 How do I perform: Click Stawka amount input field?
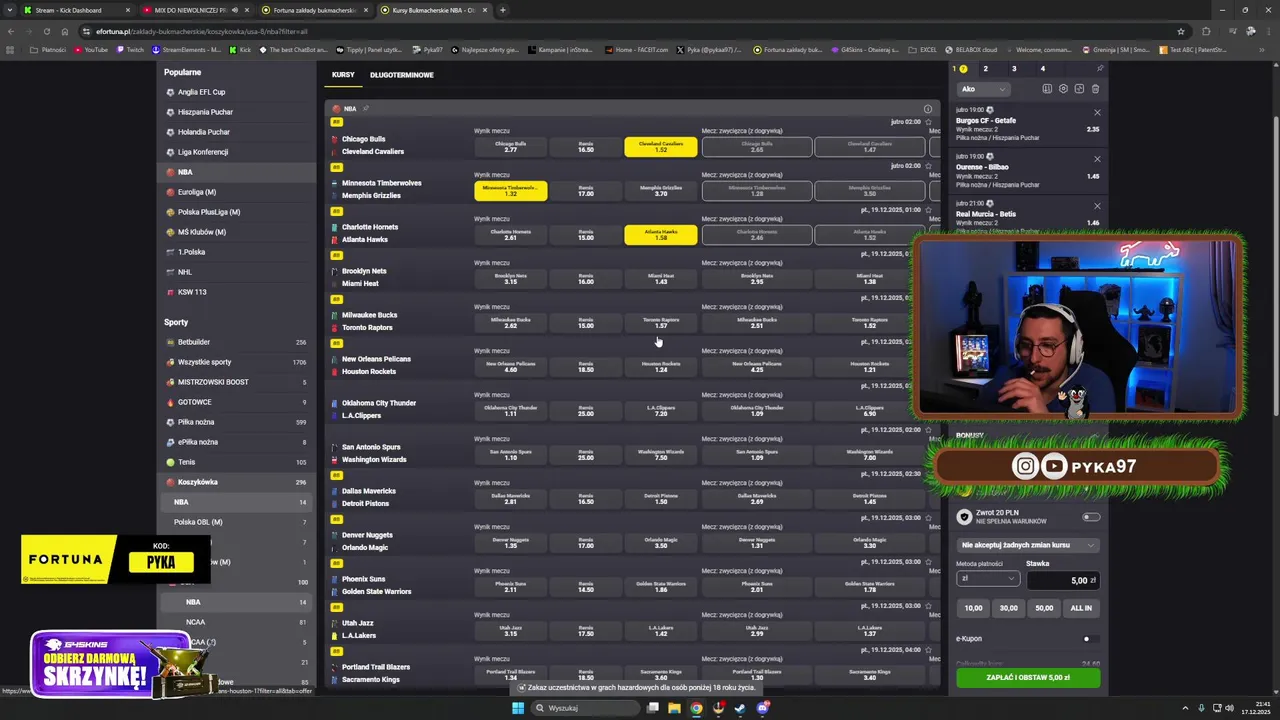[1063, 580]
